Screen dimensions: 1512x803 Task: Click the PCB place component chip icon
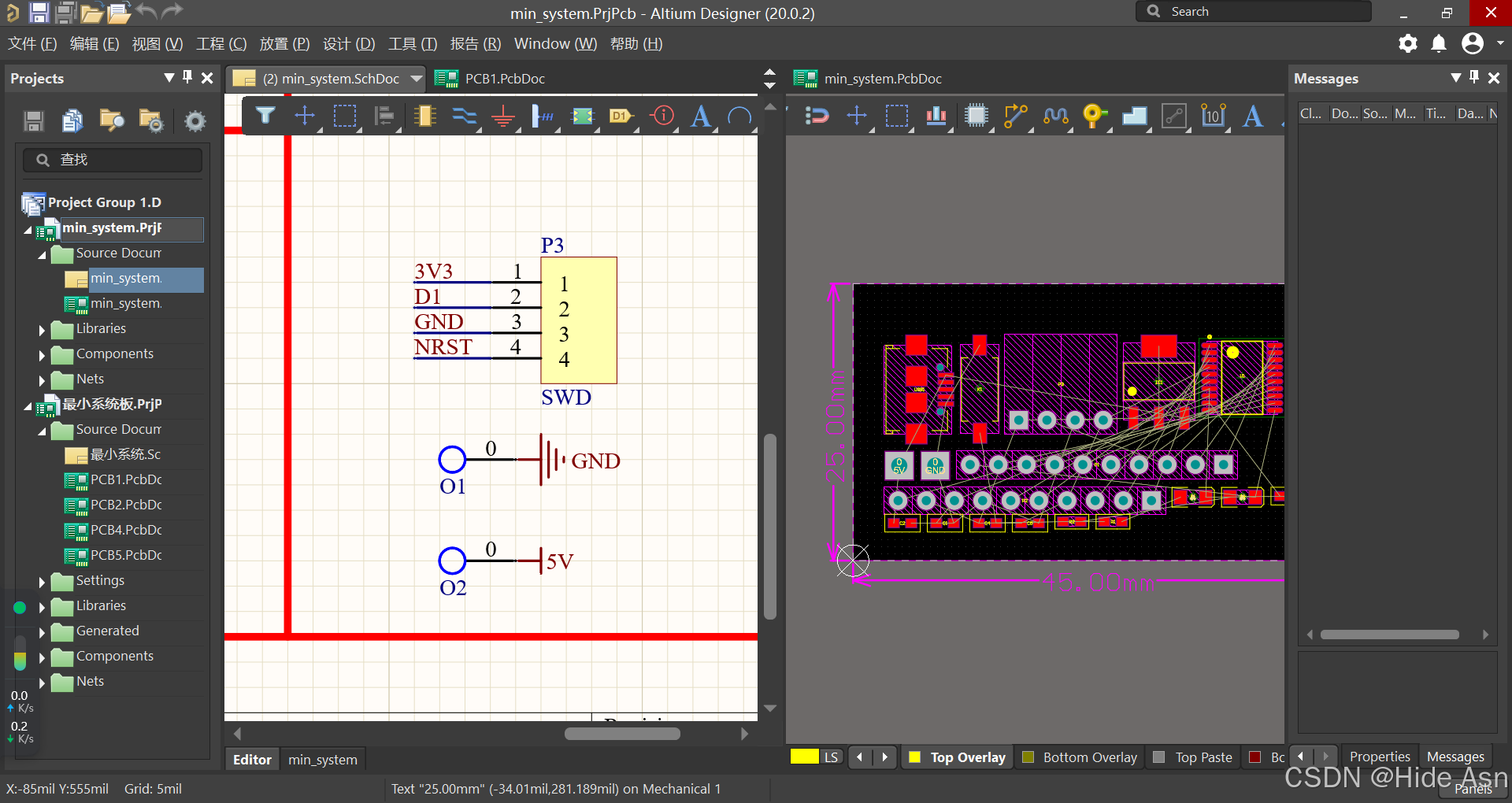click(976, 117)
